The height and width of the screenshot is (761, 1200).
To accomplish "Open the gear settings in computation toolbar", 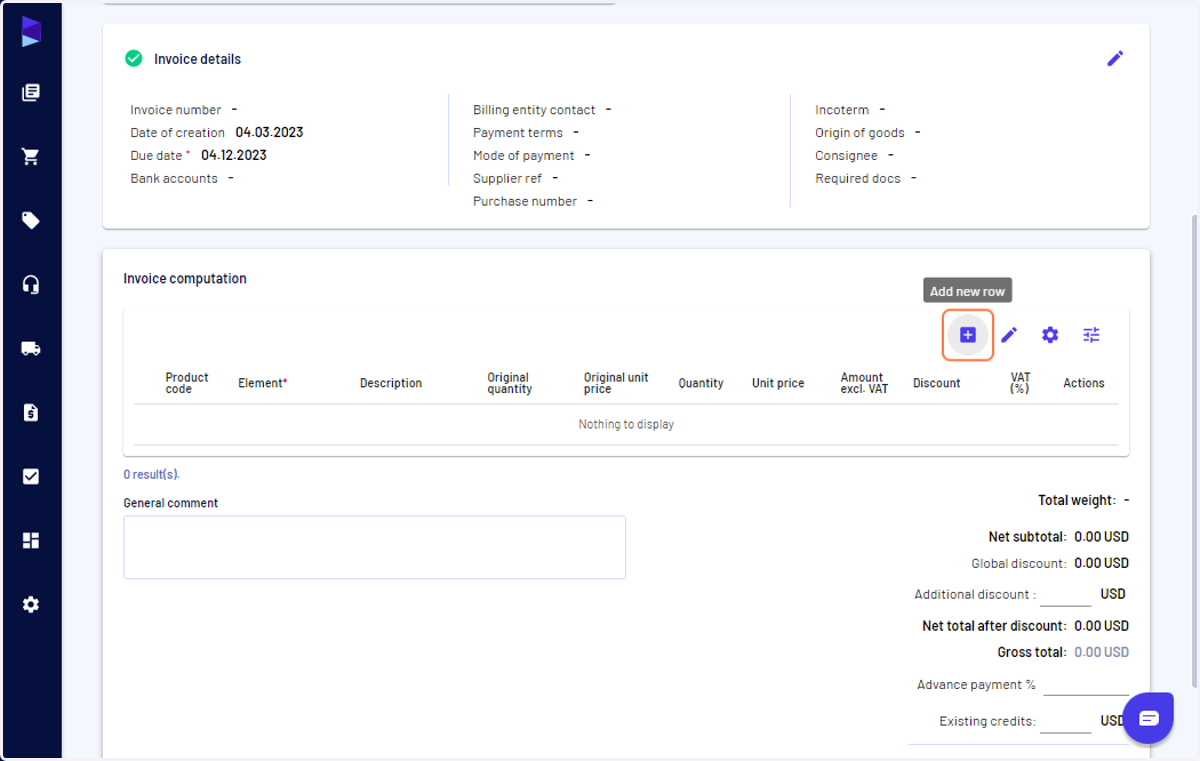I will (1050, 335).
